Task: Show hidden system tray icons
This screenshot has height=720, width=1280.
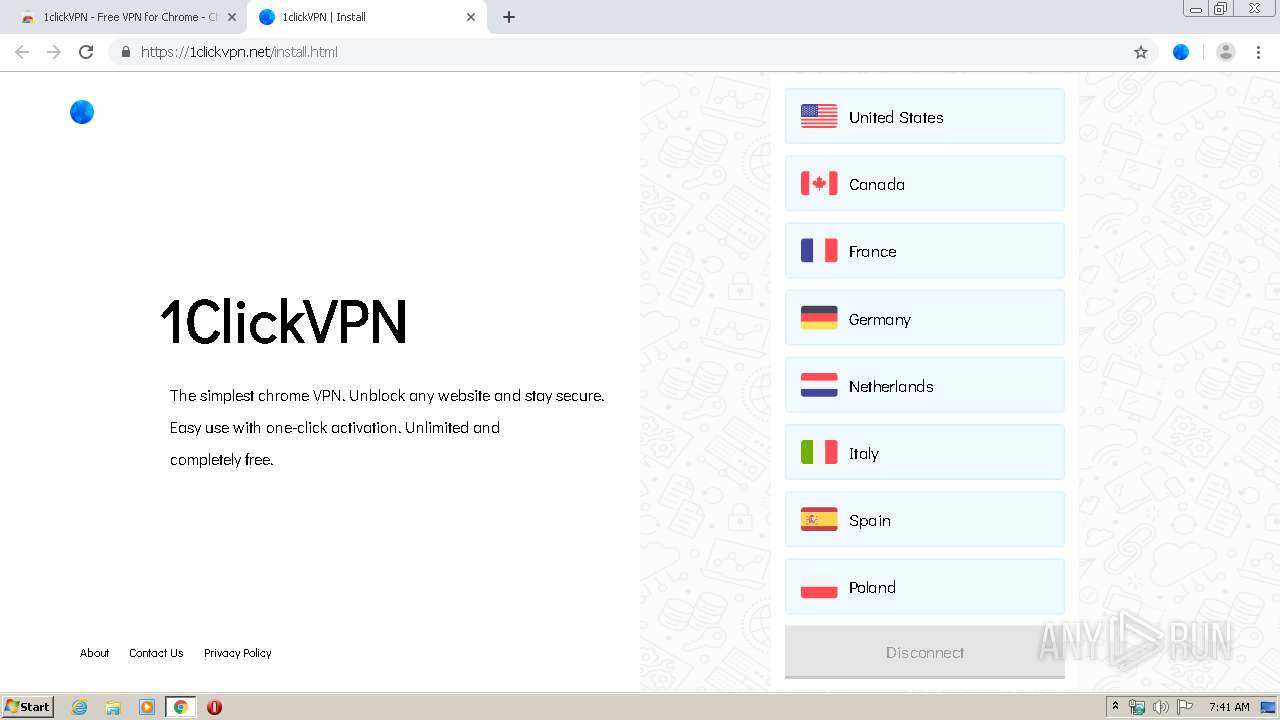Action: point(1116,707)
